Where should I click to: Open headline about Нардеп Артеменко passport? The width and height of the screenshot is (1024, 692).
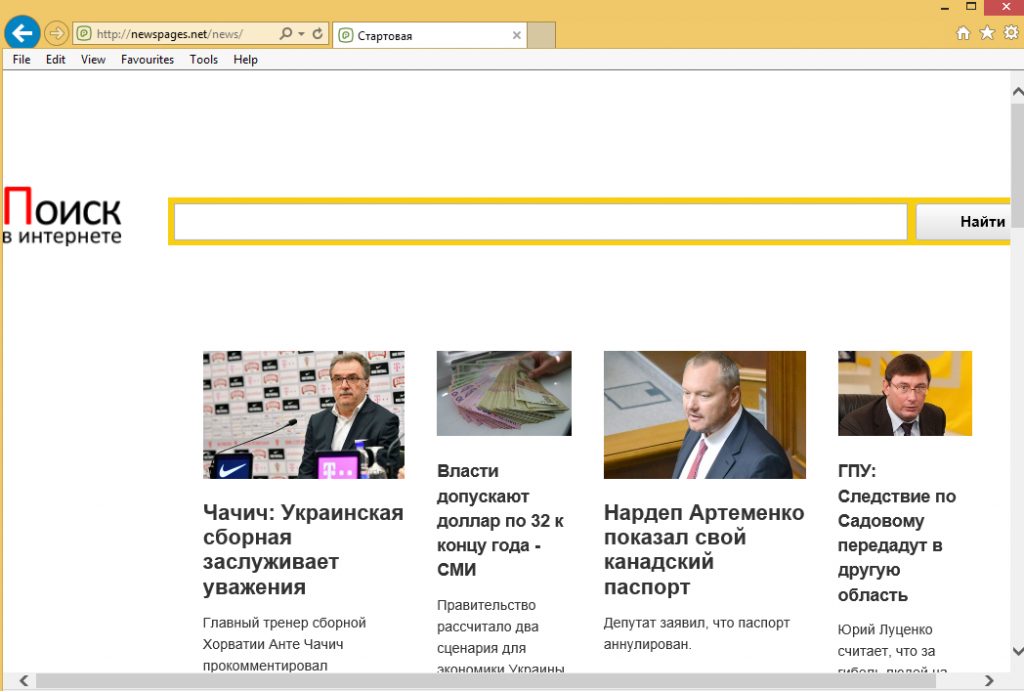[x=703, y=549]
